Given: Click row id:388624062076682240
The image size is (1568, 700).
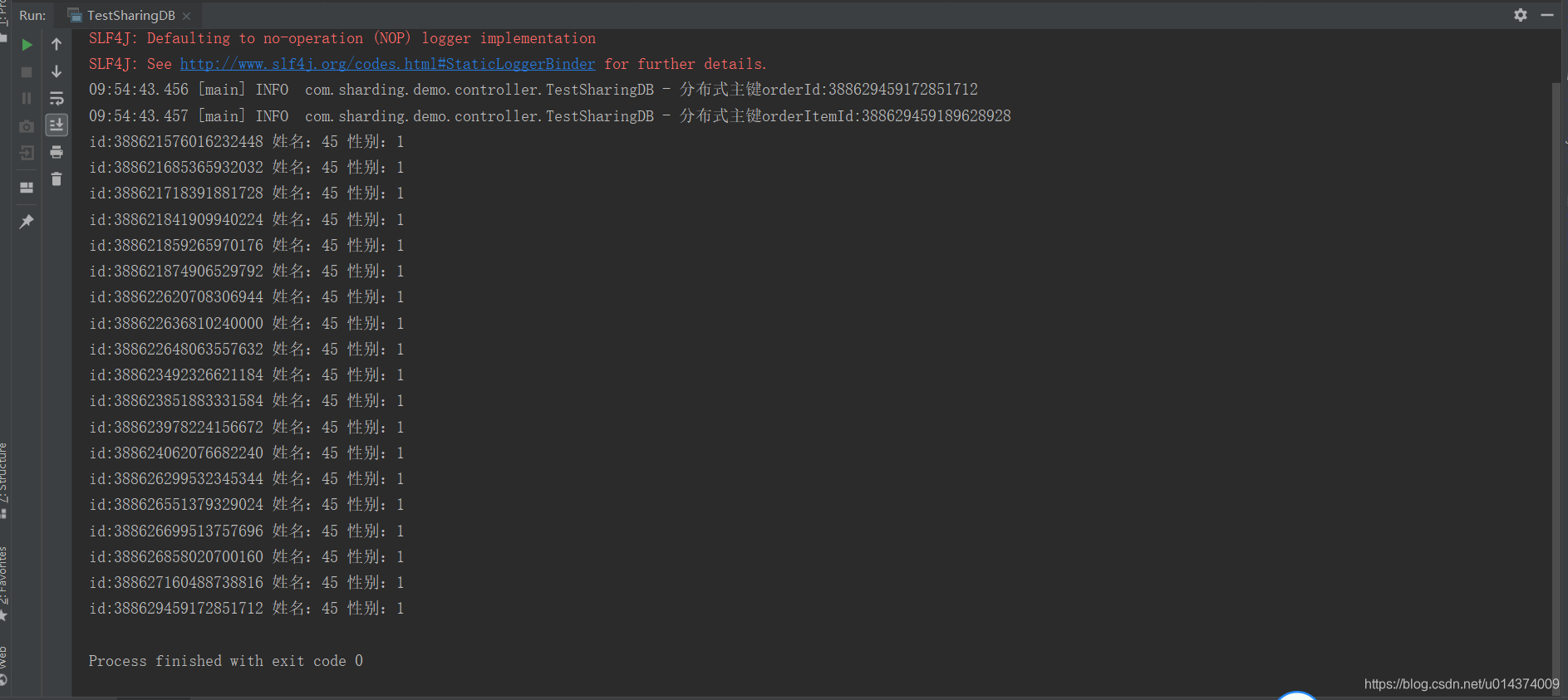Looking at the screenshot, I should pyautogui.click(x=247, y=453).
